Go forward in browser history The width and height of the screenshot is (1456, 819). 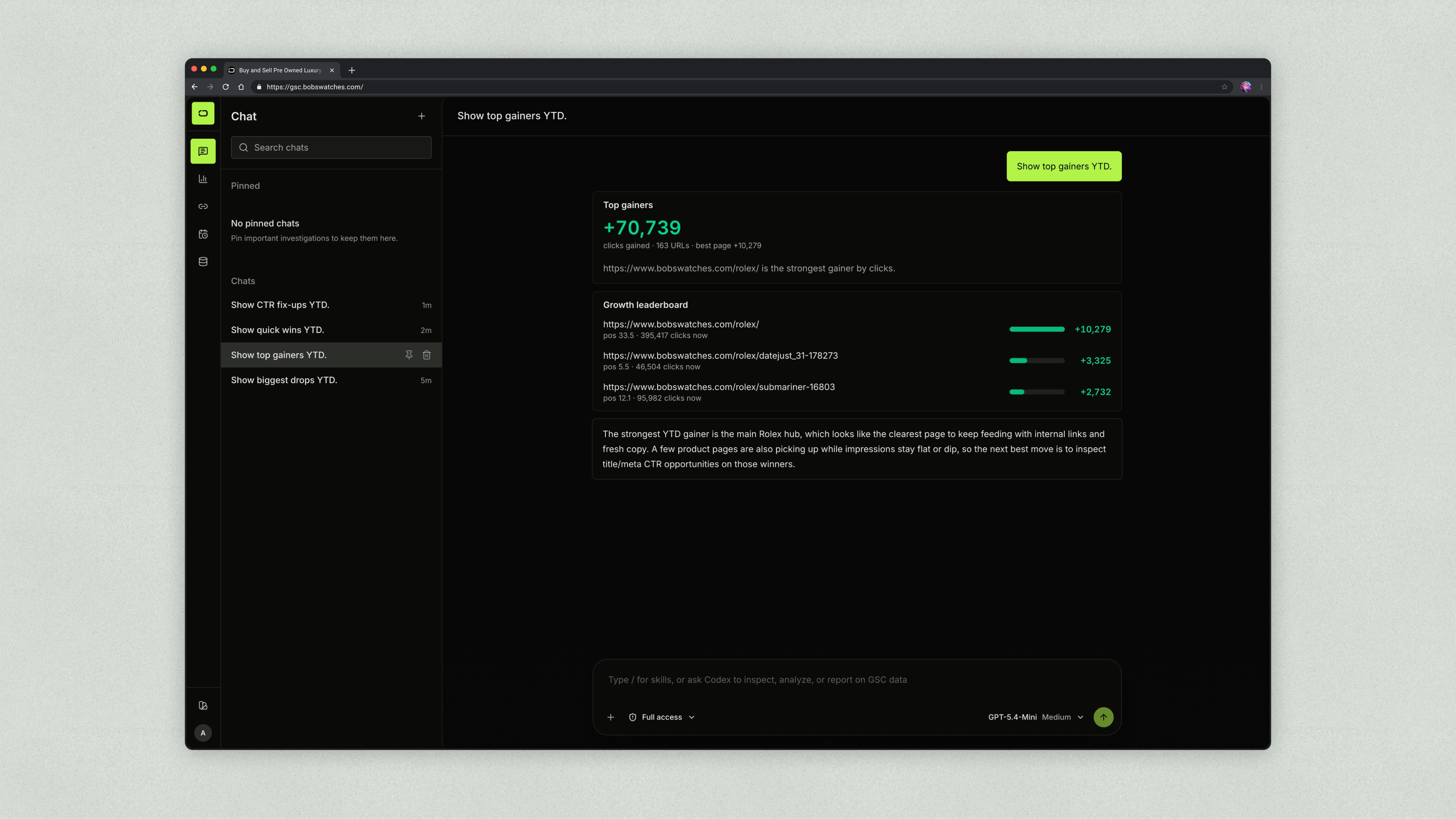(x=210, y=87)
